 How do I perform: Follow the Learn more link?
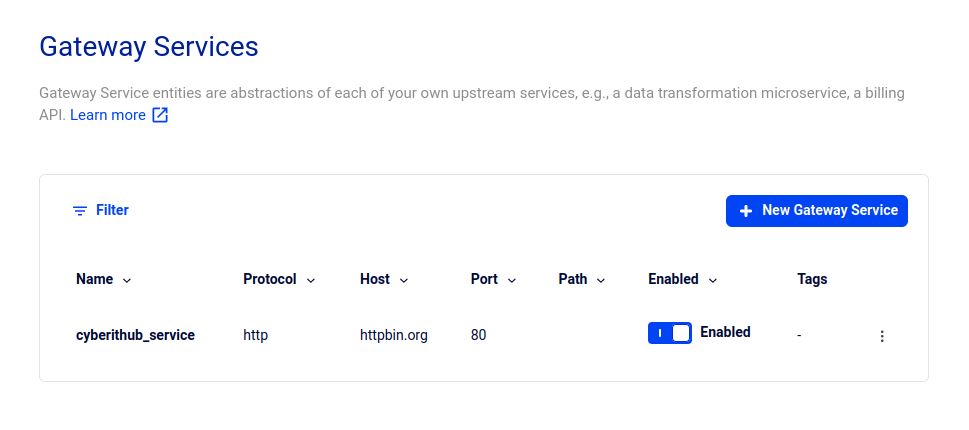pyautogui.click(x=108, y=115)
